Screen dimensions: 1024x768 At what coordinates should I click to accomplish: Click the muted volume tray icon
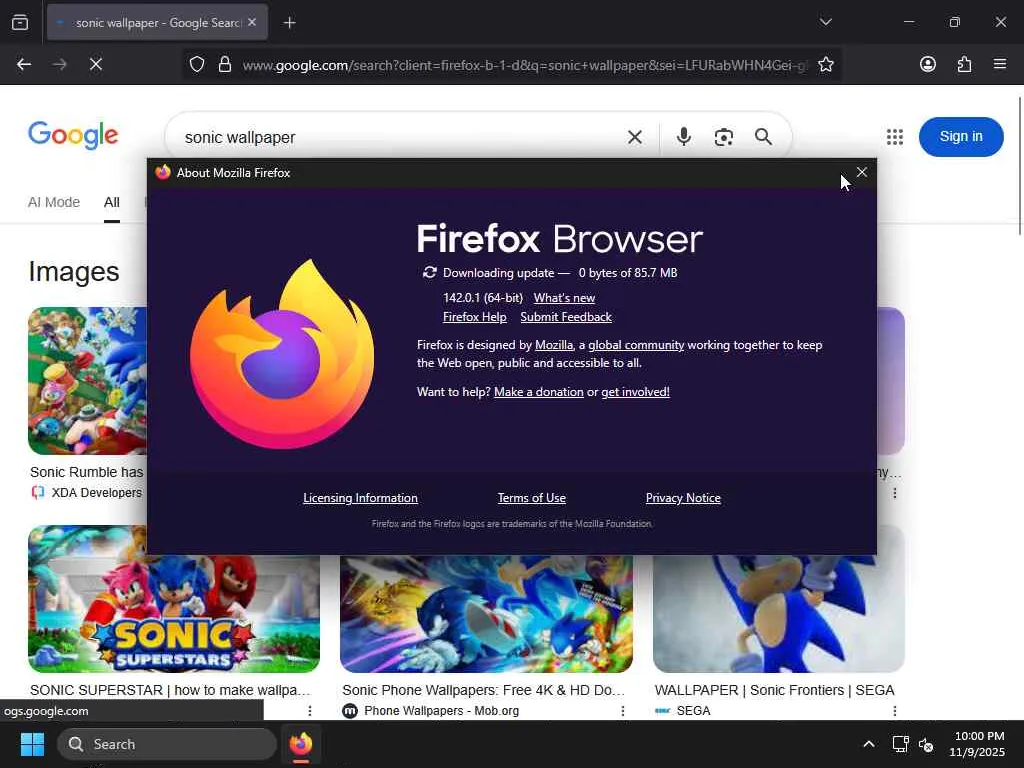926,744
